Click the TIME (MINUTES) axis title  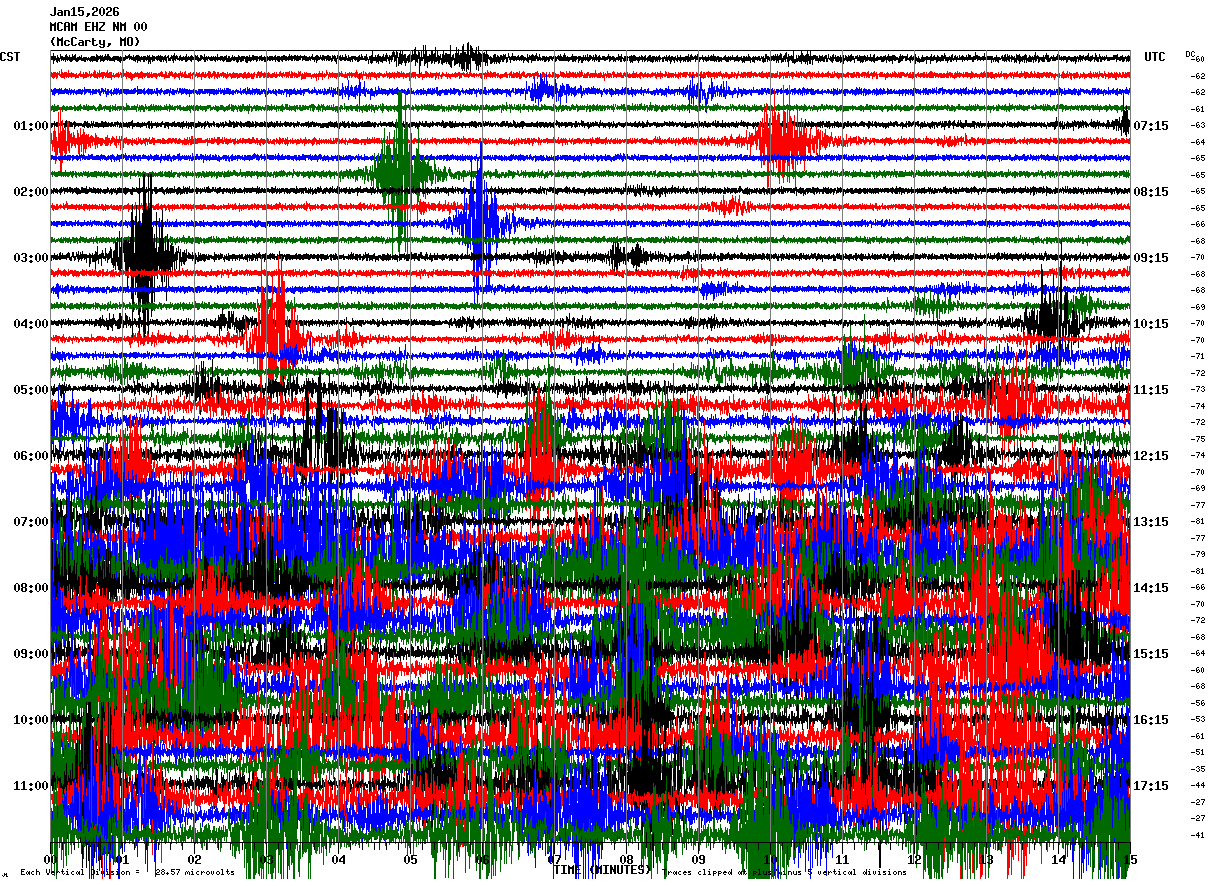[602, 871]
